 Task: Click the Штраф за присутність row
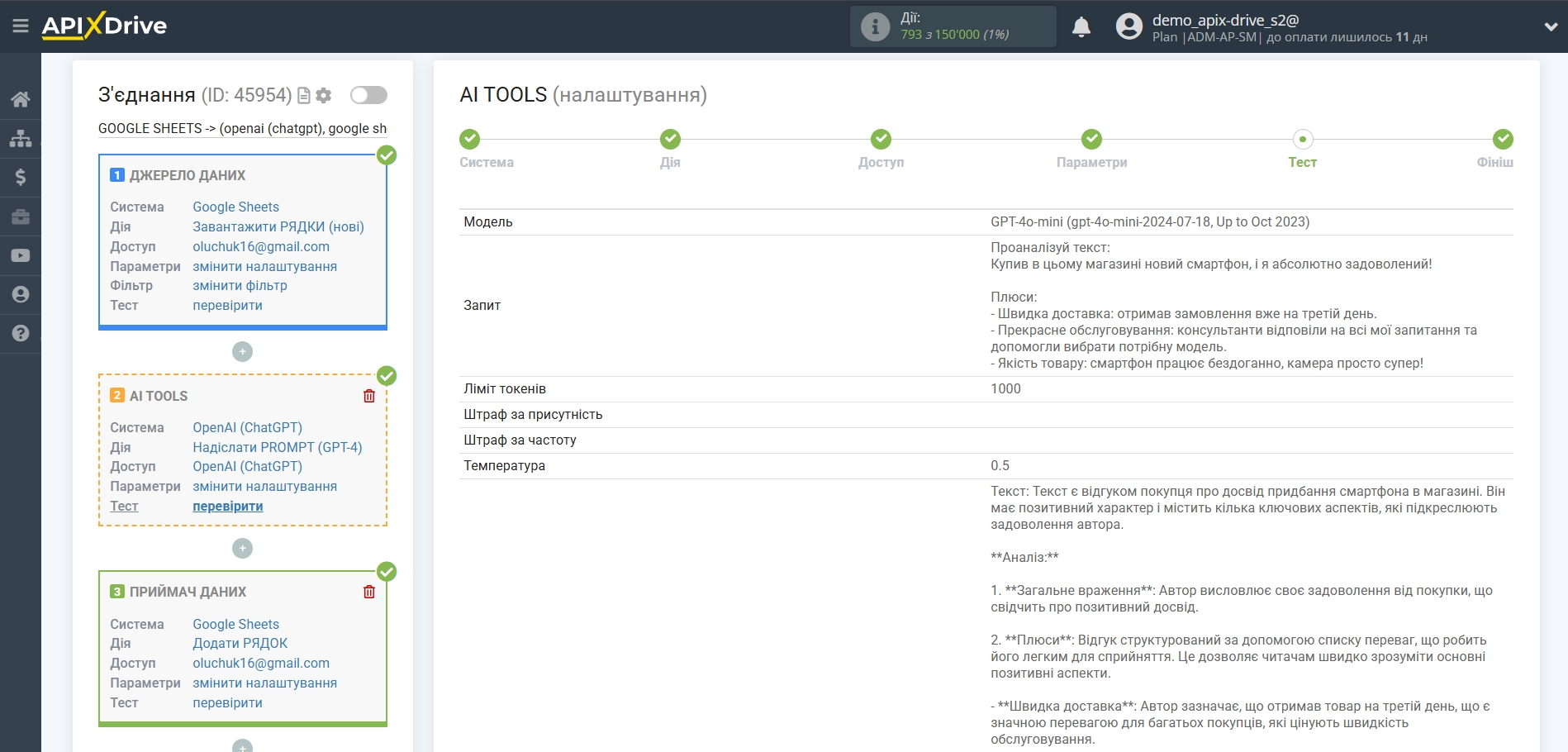pos(986,415)
